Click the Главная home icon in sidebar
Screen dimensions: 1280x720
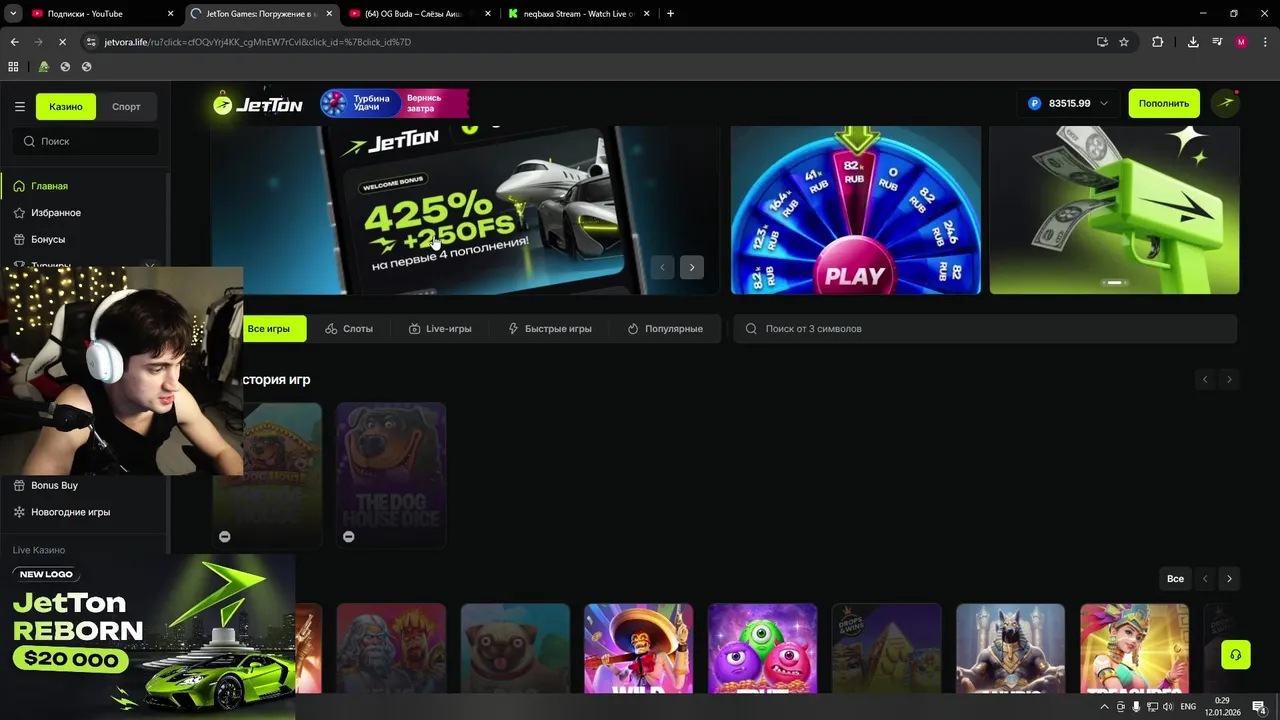(19, 186)
